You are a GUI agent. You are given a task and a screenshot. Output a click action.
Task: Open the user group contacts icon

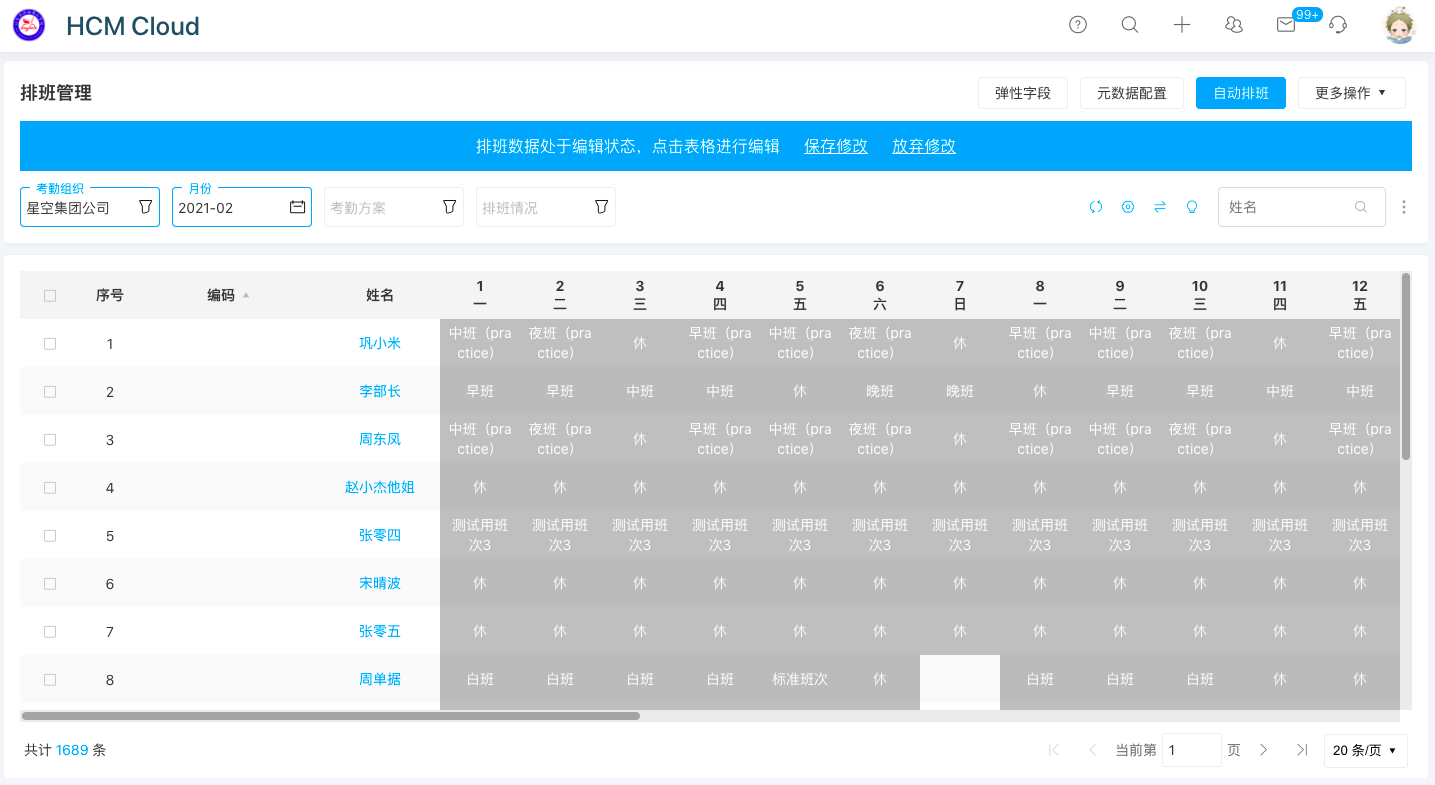coord(1234,25)
